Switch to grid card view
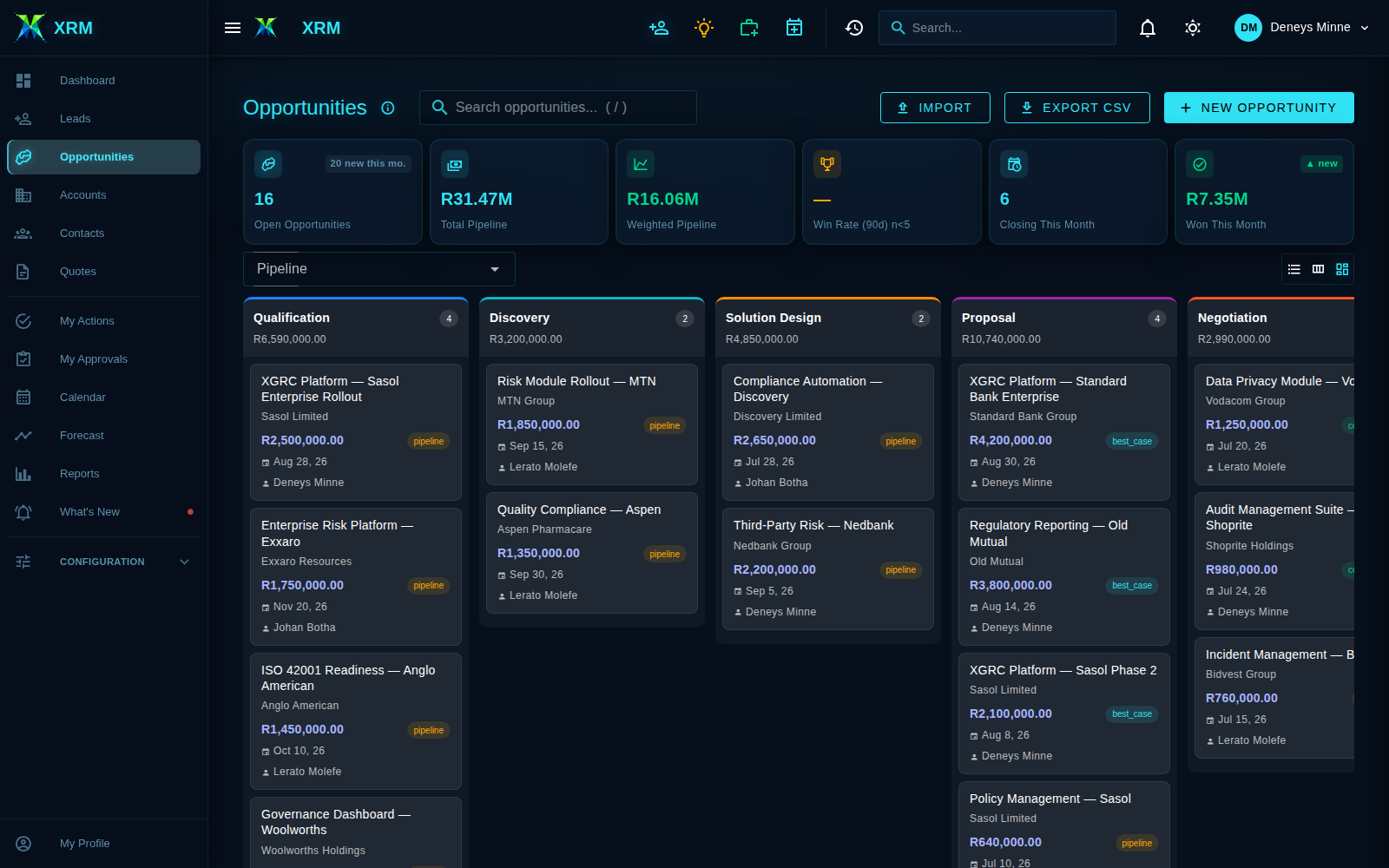1389x868 pixels. (x=1342, y=269)
